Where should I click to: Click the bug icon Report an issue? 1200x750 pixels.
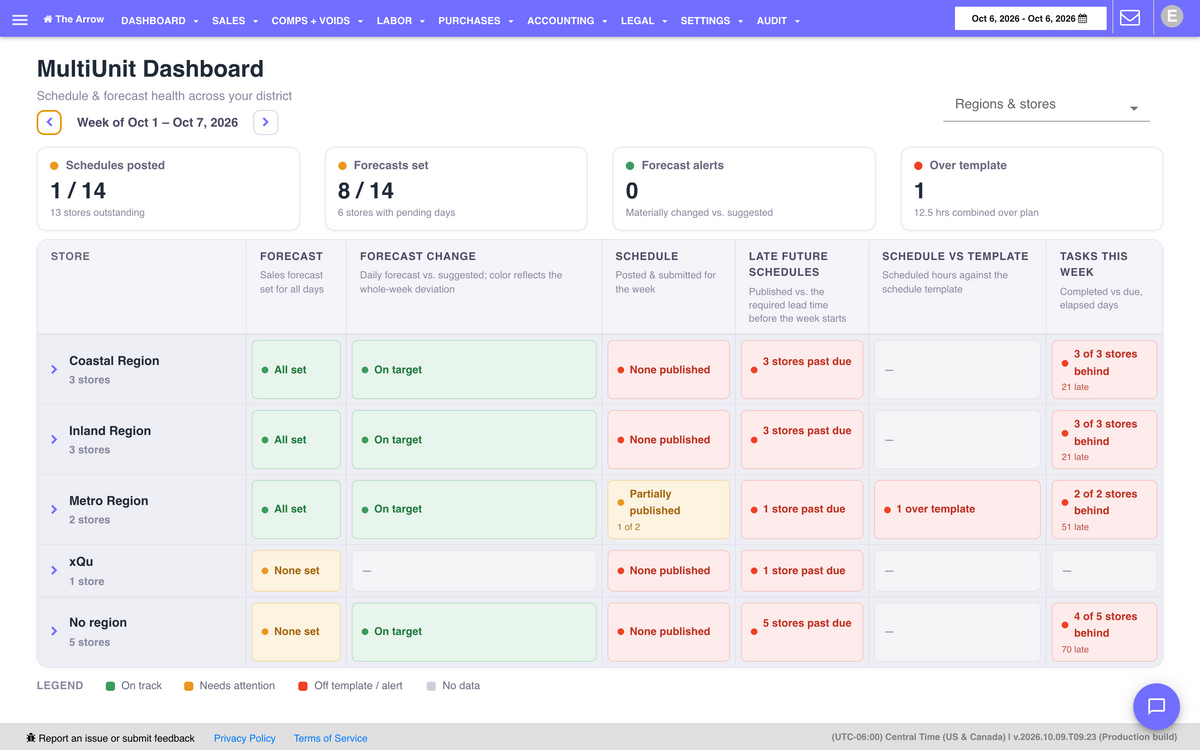31,738
